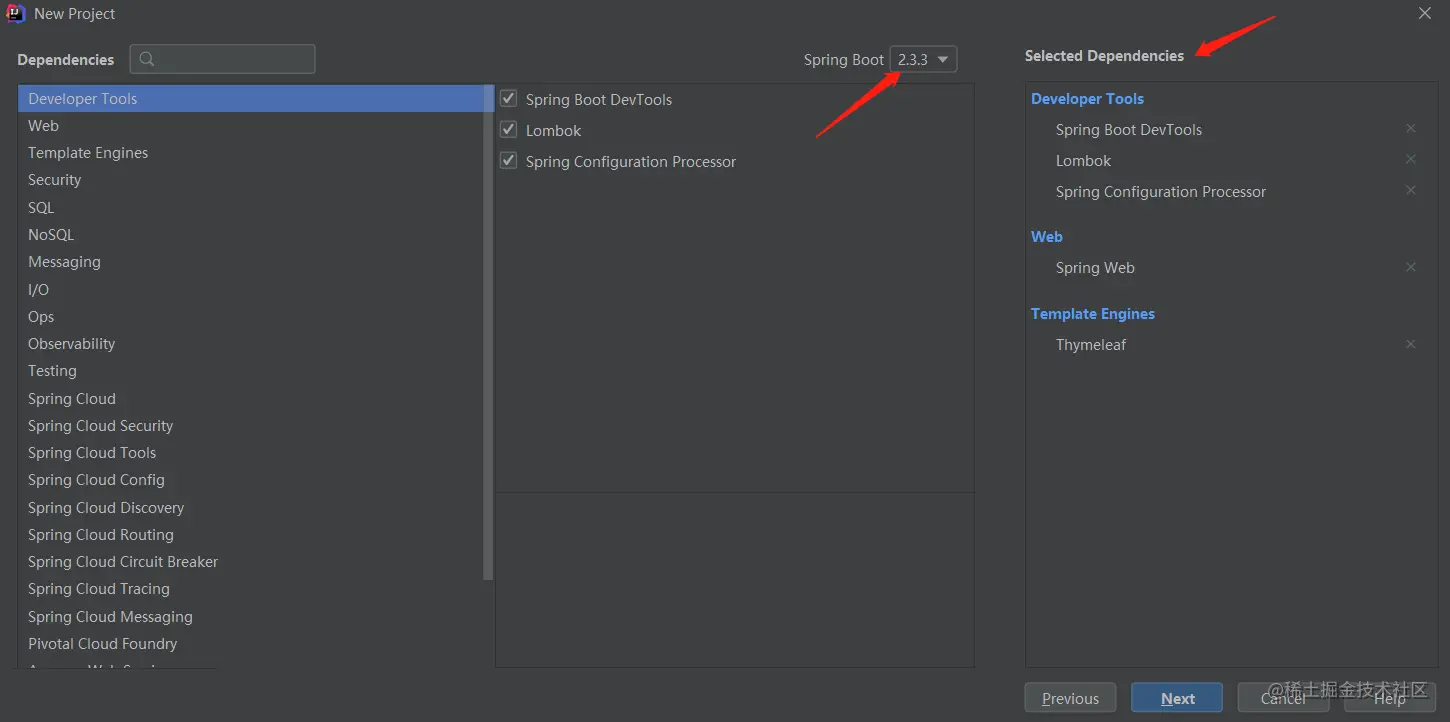Click the Template Engines selected group heading
1450x722 pixels.
click(1093, 314)
